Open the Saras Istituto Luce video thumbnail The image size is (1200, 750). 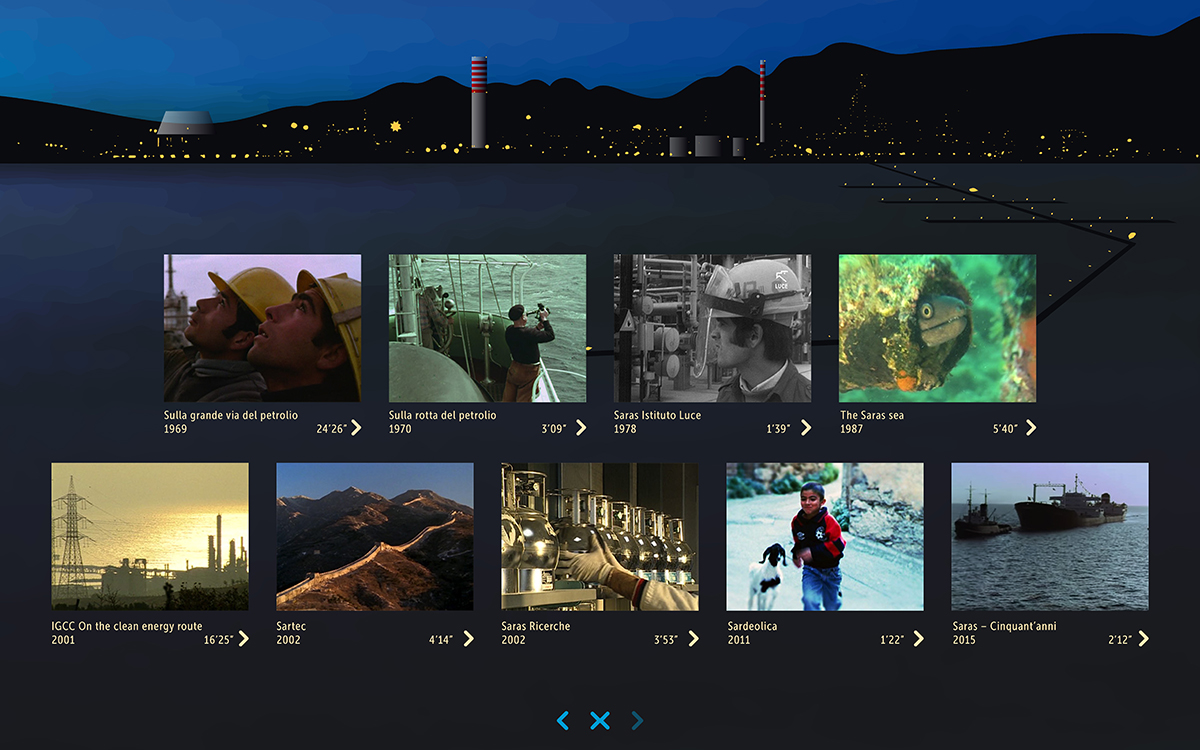click(712, 328)
